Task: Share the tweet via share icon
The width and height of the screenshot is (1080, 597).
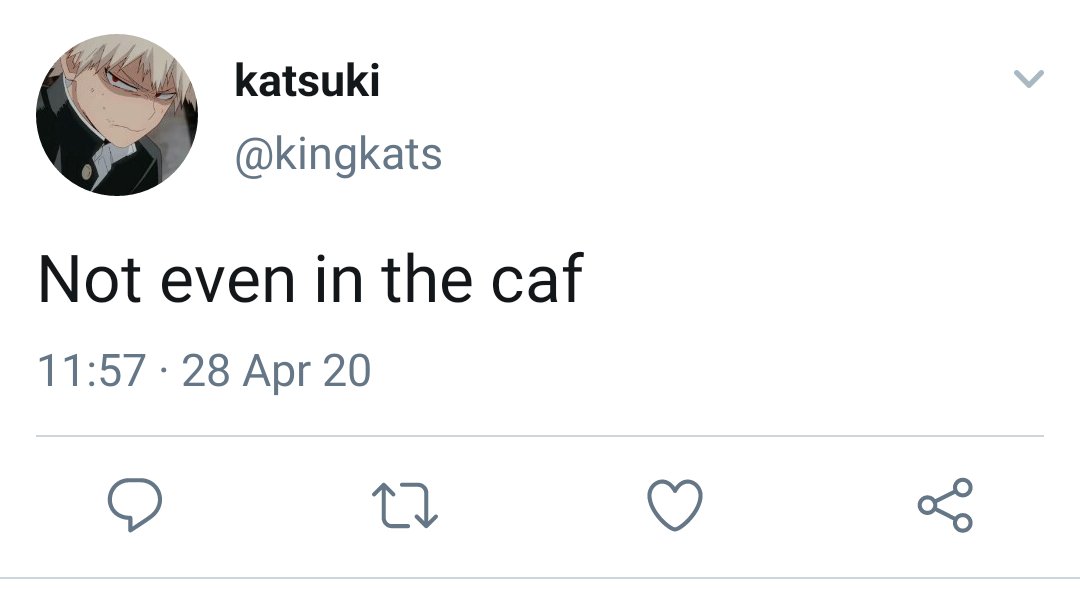Action: click(946, 505)
